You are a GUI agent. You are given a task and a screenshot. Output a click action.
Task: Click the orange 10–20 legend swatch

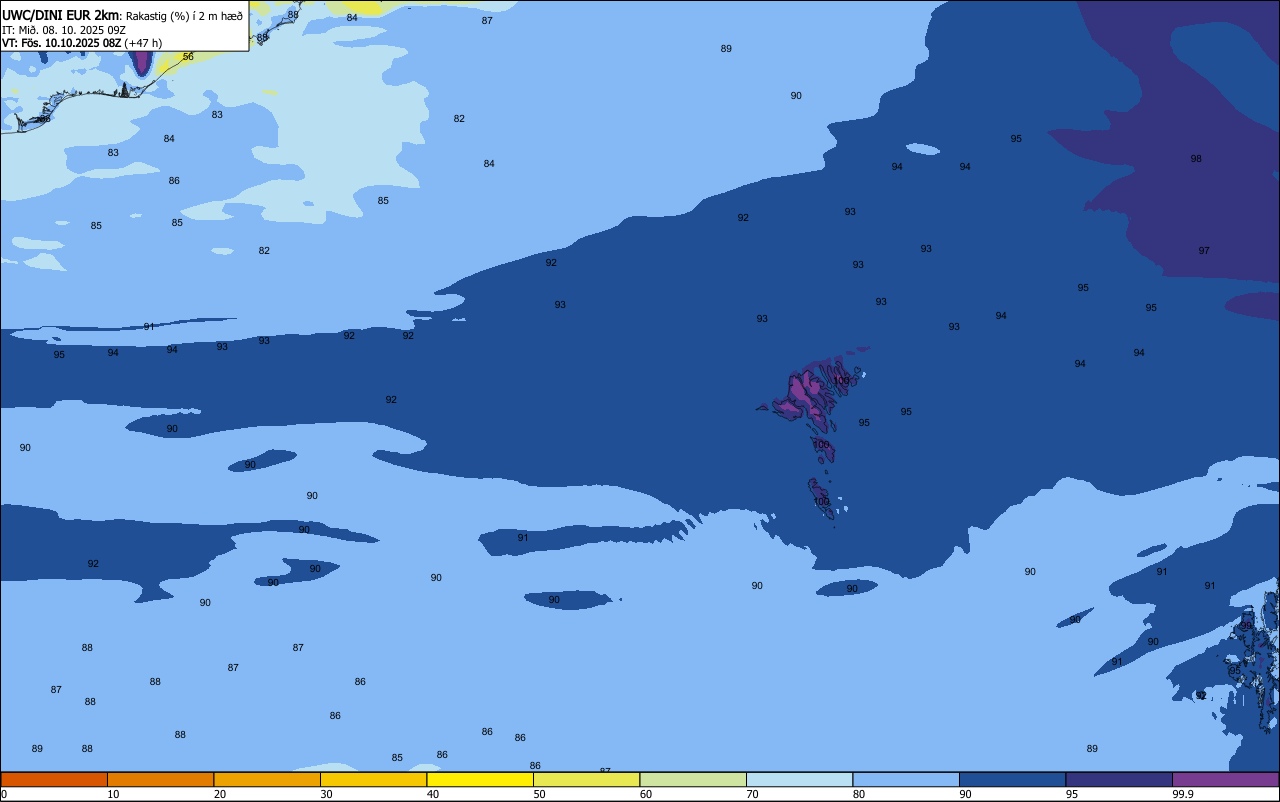(x=160, y=779)
